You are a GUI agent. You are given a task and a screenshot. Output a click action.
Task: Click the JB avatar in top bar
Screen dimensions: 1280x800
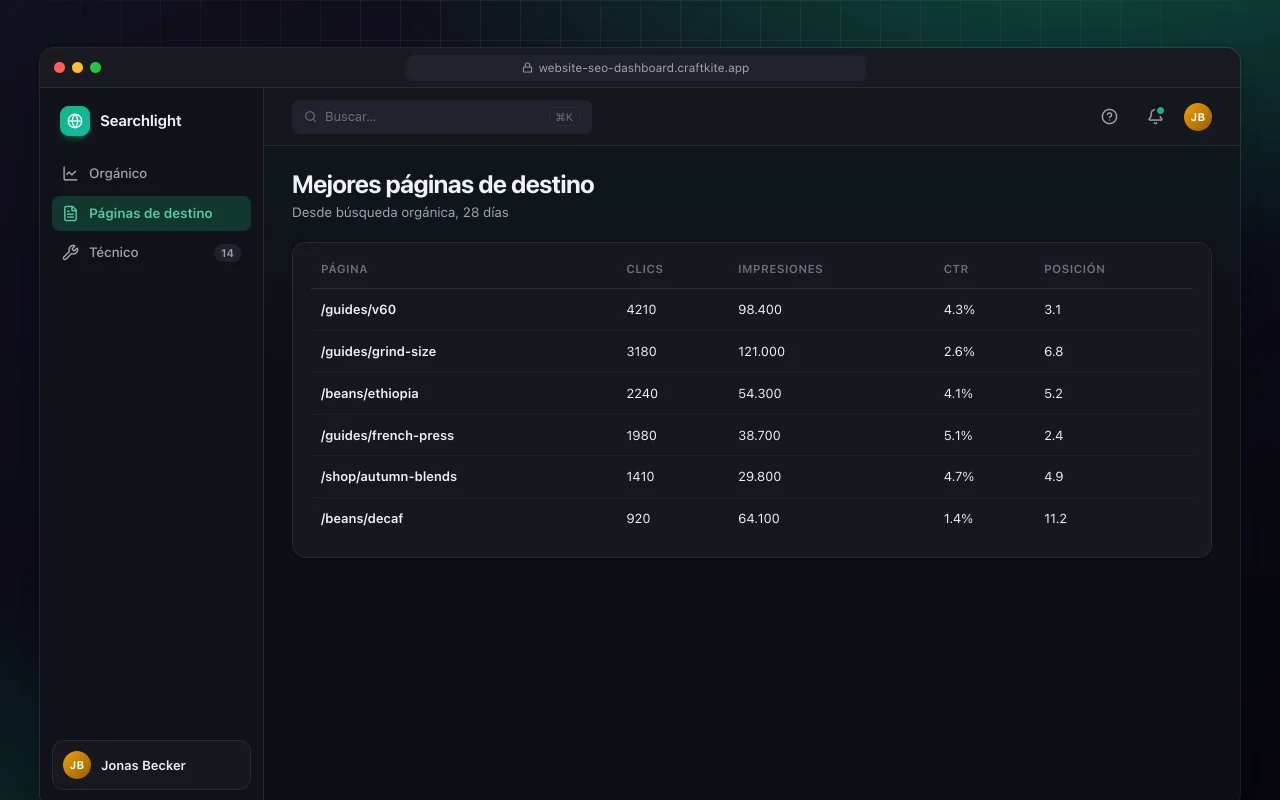coord(1198,117)
